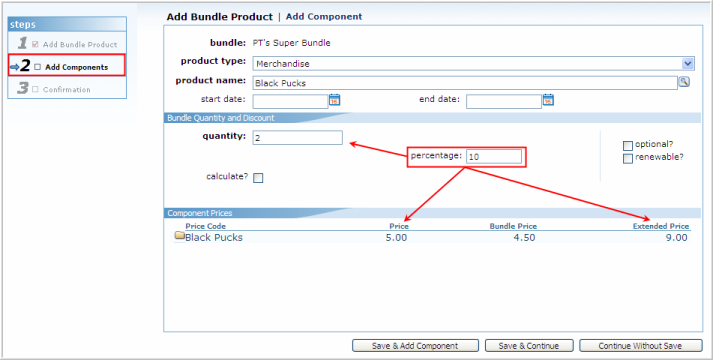Click the Black Pucks price code row
The width and height of the screenshot is (713, 360).
[x=432, y=237]
